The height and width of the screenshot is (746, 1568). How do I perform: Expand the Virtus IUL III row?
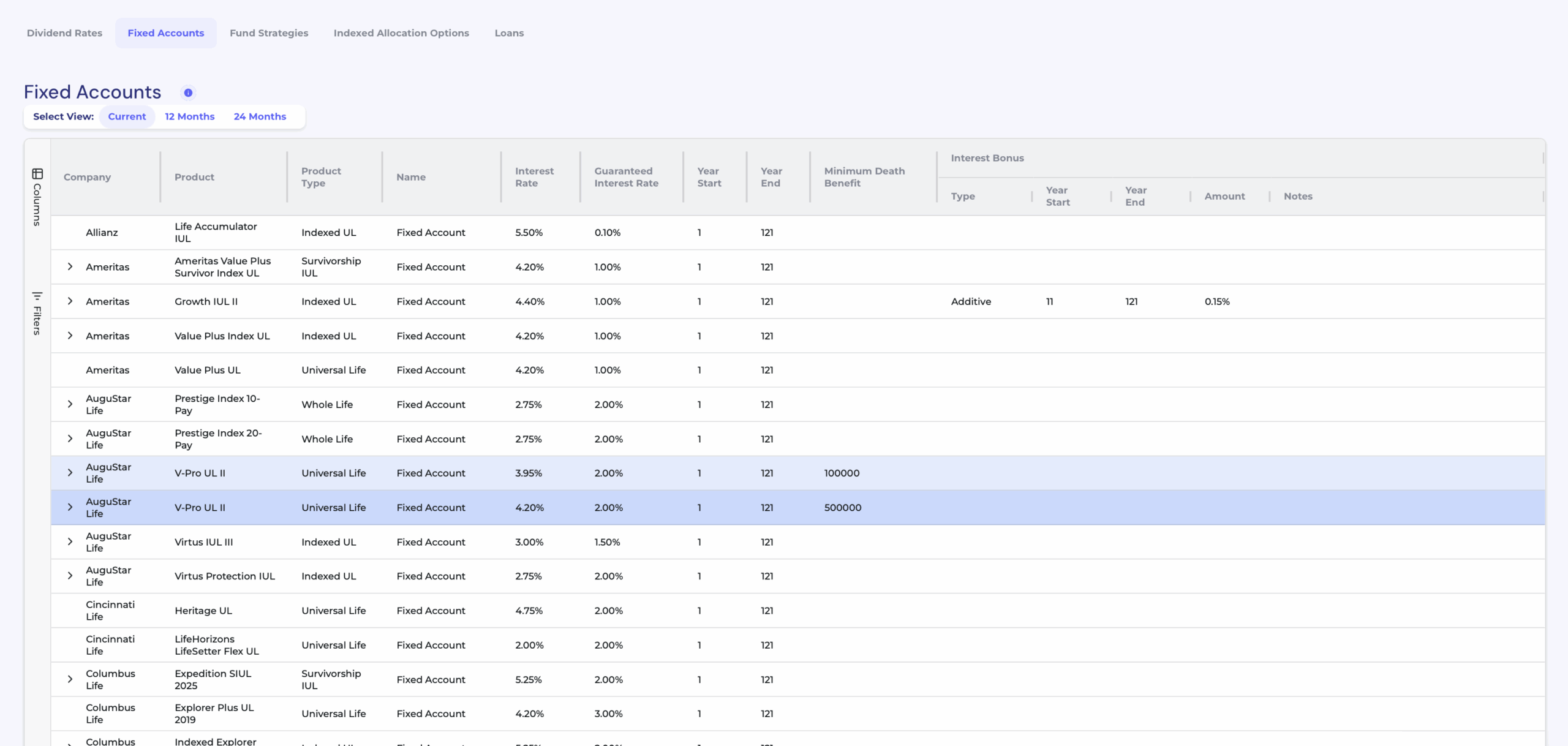(70, 542)
